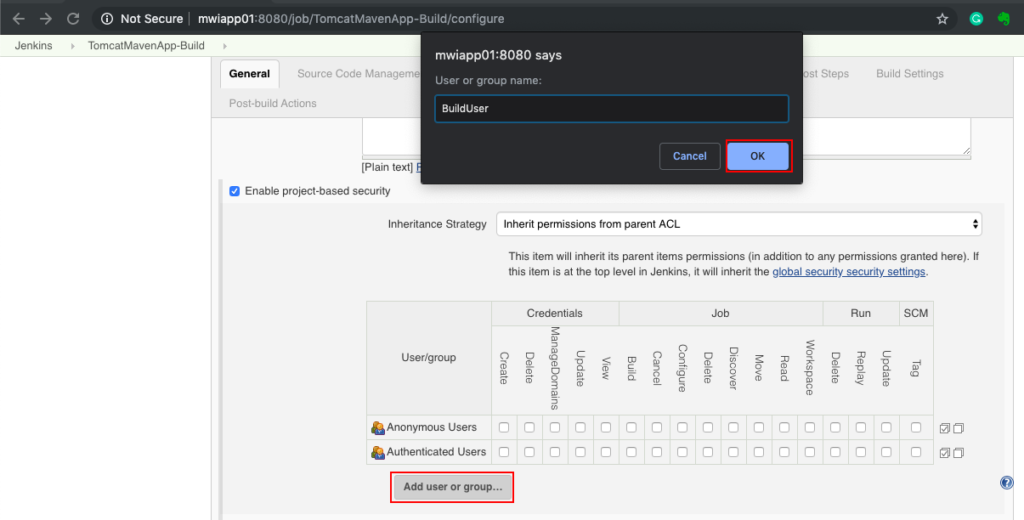Open the Inheritance Strategy dropdown
Image resolution: width=1024 pixels, height=520 pixels.
[x=738, y=224]
